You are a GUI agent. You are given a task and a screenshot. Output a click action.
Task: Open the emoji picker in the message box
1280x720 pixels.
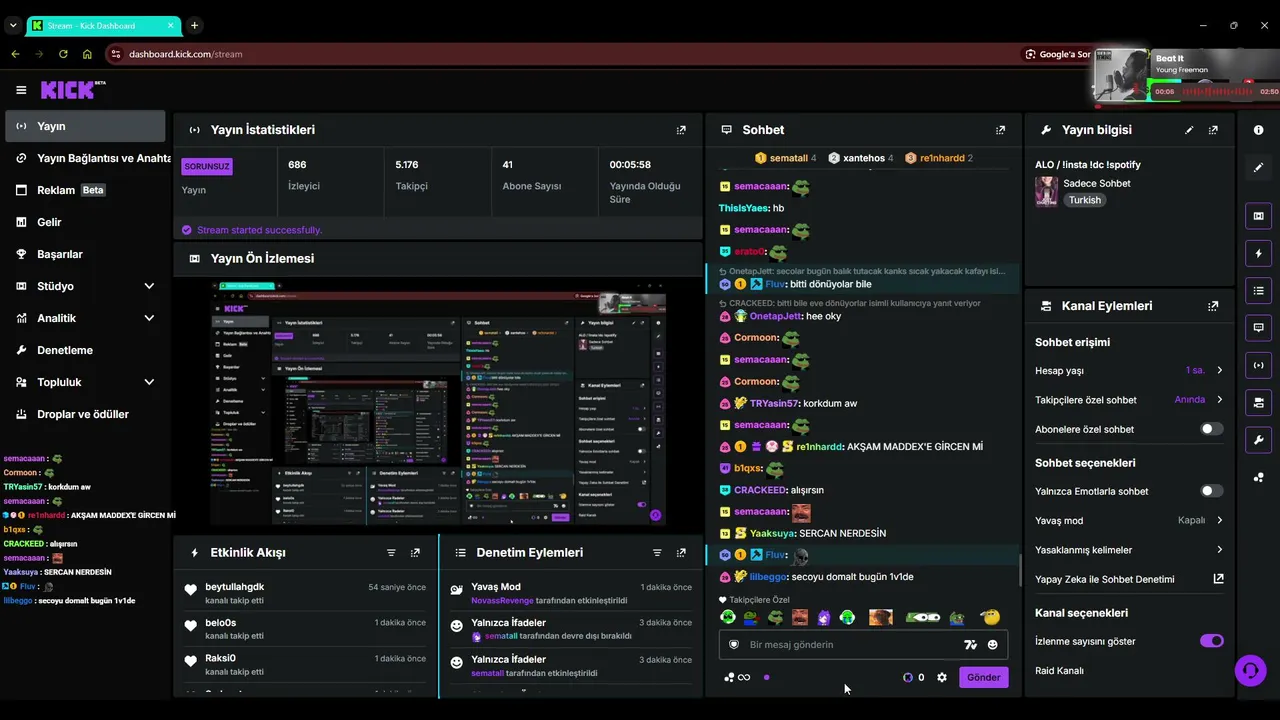(x=993, y=645)
